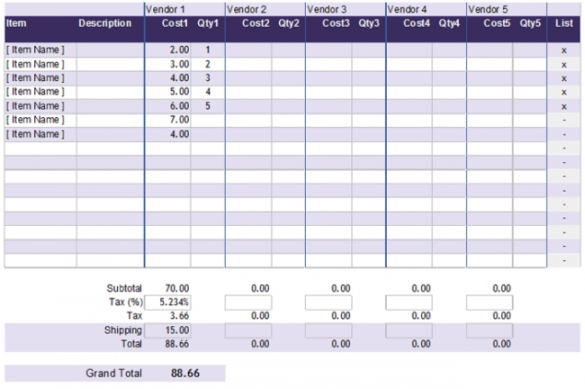Click the List column header
Screen dimensions: 585x389
tap(564, 23)
